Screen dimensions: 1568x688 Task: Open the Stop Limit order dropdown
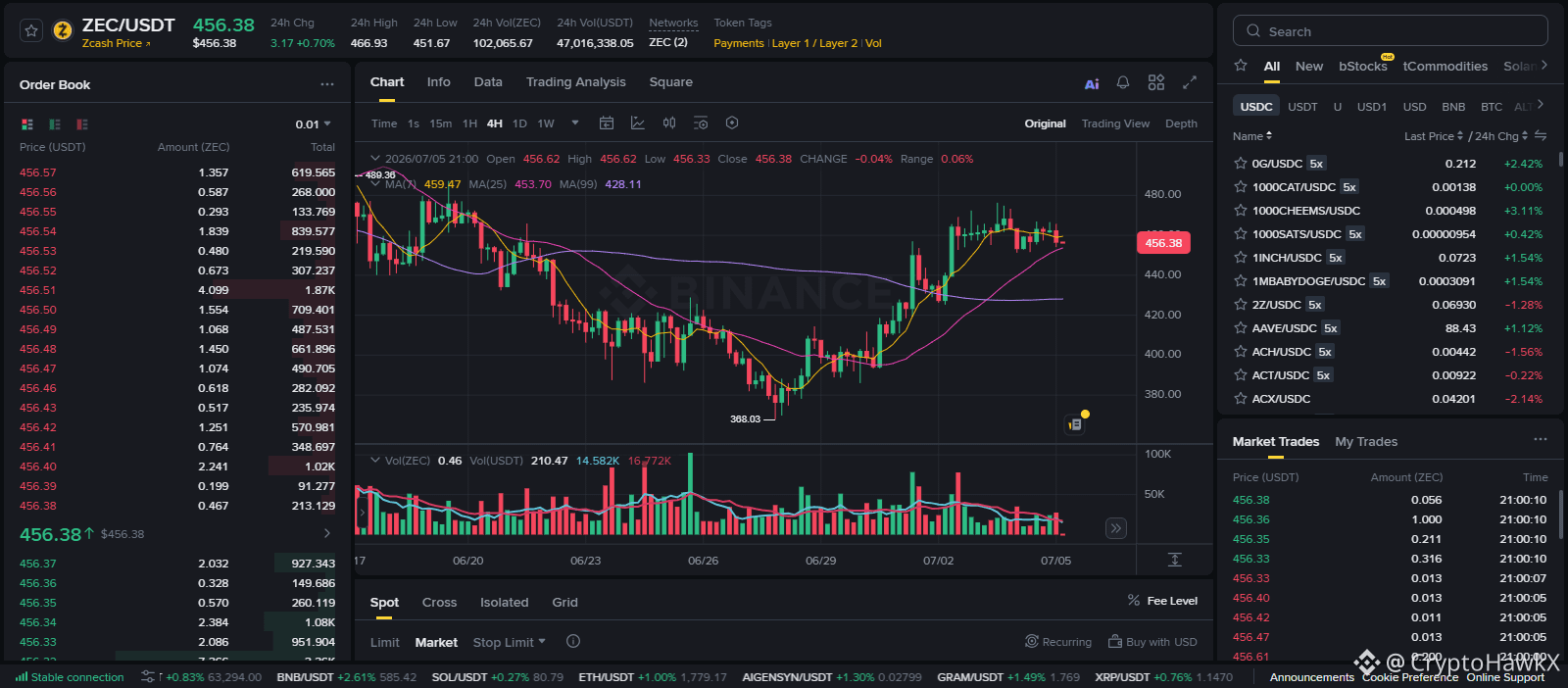click(509, 643)
